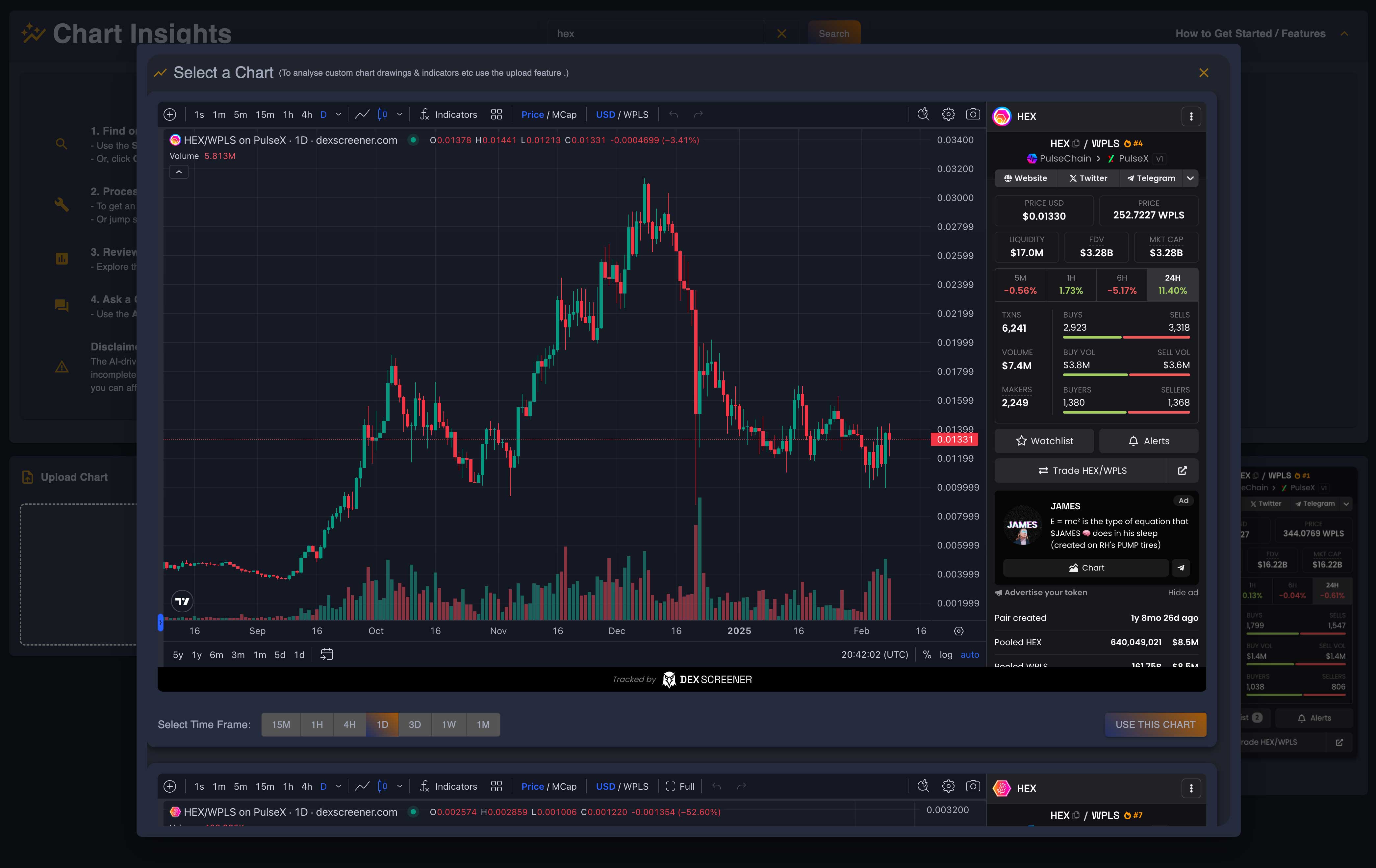Open the Indicators fx panel
The width and height of the screenshot is (1376, 868).
pos(449,114)
